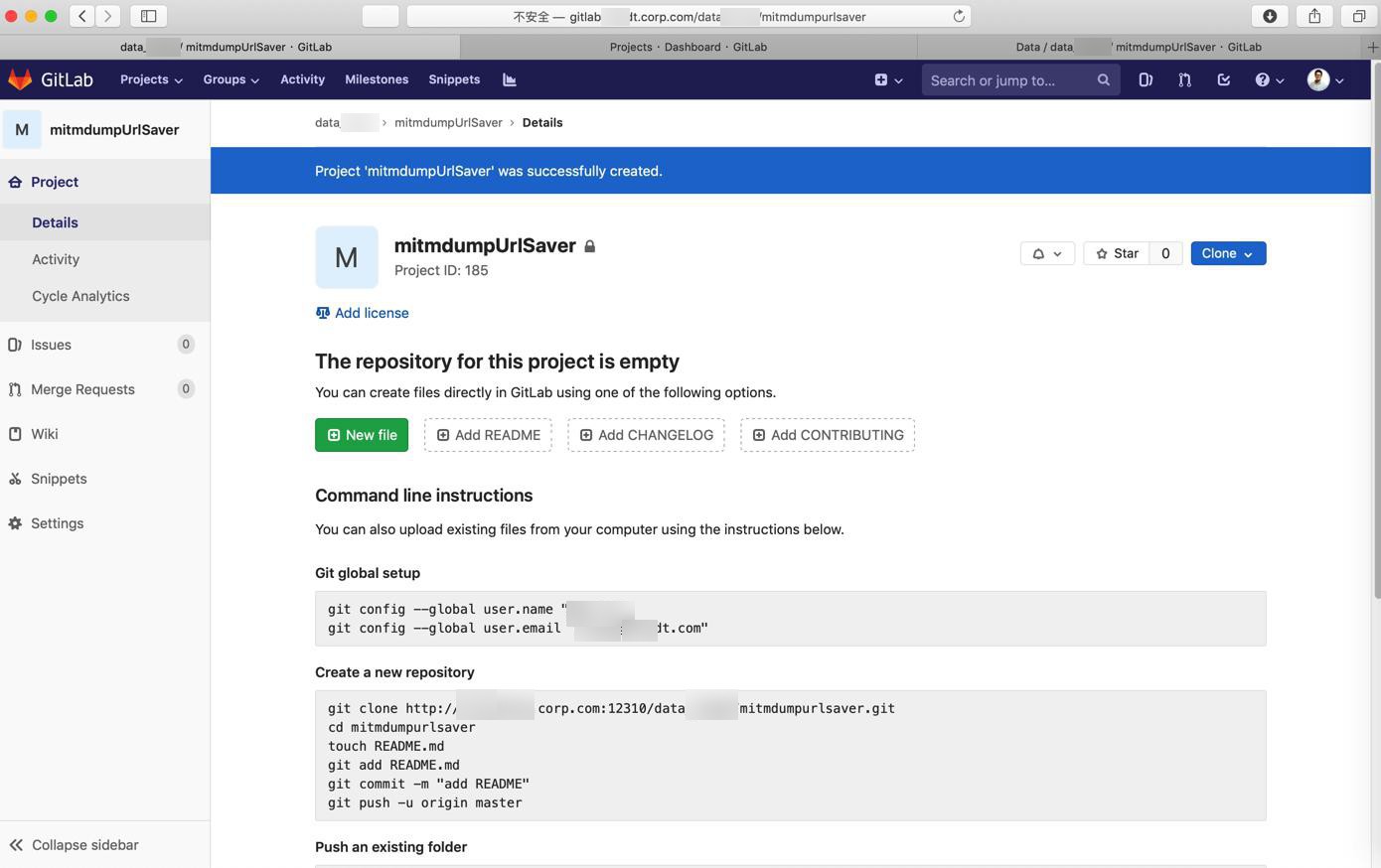
Task: Click the Project ID: 185 text
Action: [441, 270]
